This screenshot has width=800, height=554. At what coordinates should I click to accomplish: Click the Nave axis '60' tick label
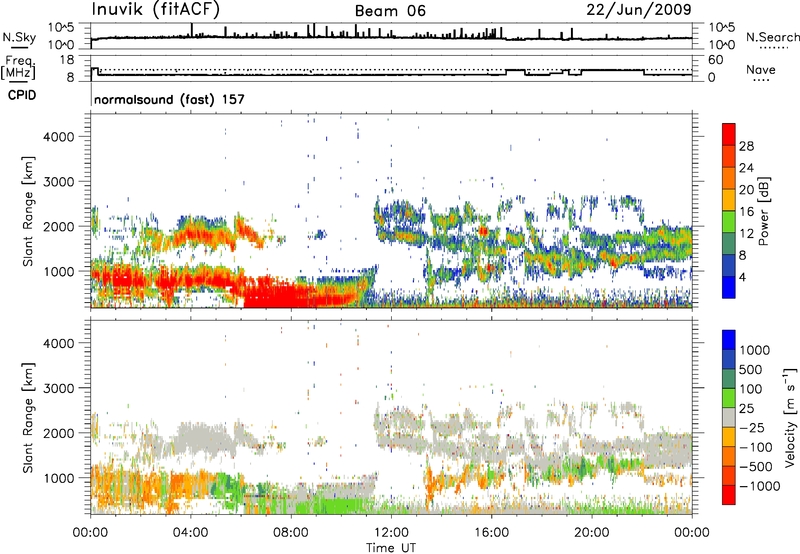point(715,60)
